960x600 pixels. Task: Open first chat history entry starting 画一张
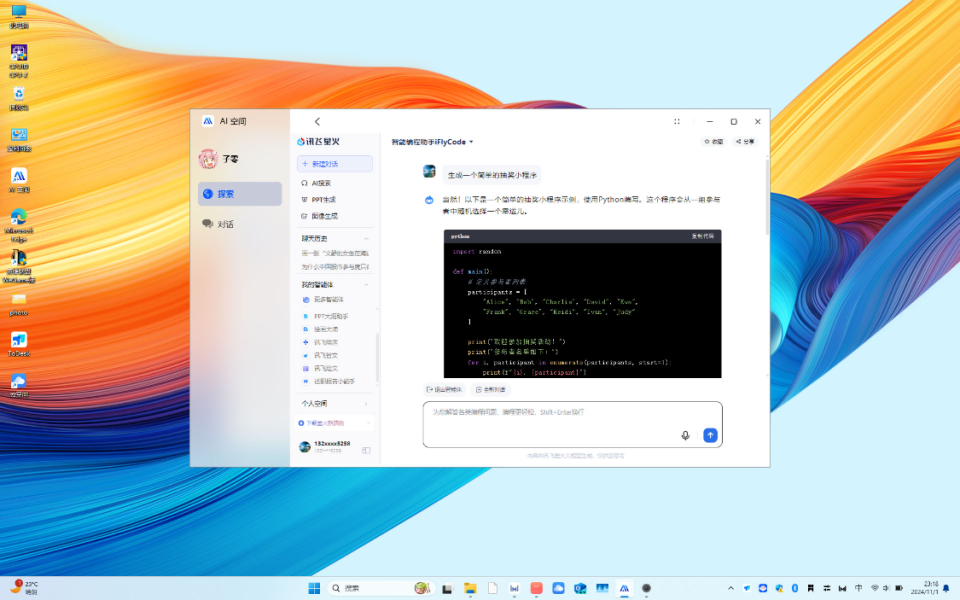[335, 252]
